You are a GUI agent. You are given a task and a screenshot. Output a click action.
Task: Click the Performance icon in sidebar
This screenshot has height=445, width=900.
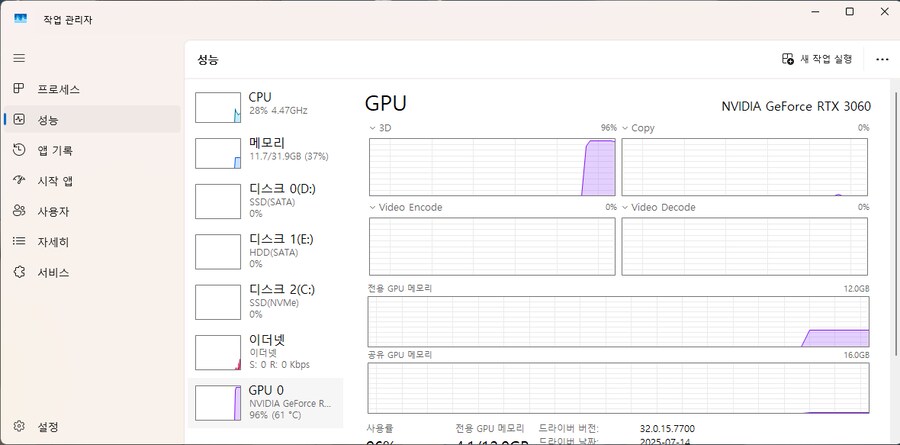(19, 119)
